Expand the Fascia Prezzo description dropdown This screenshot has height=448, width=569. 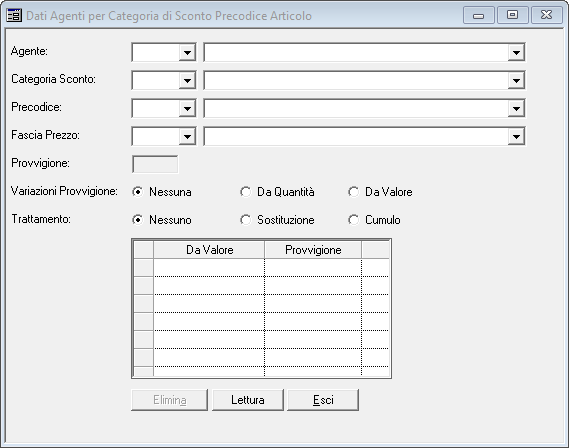516,136
